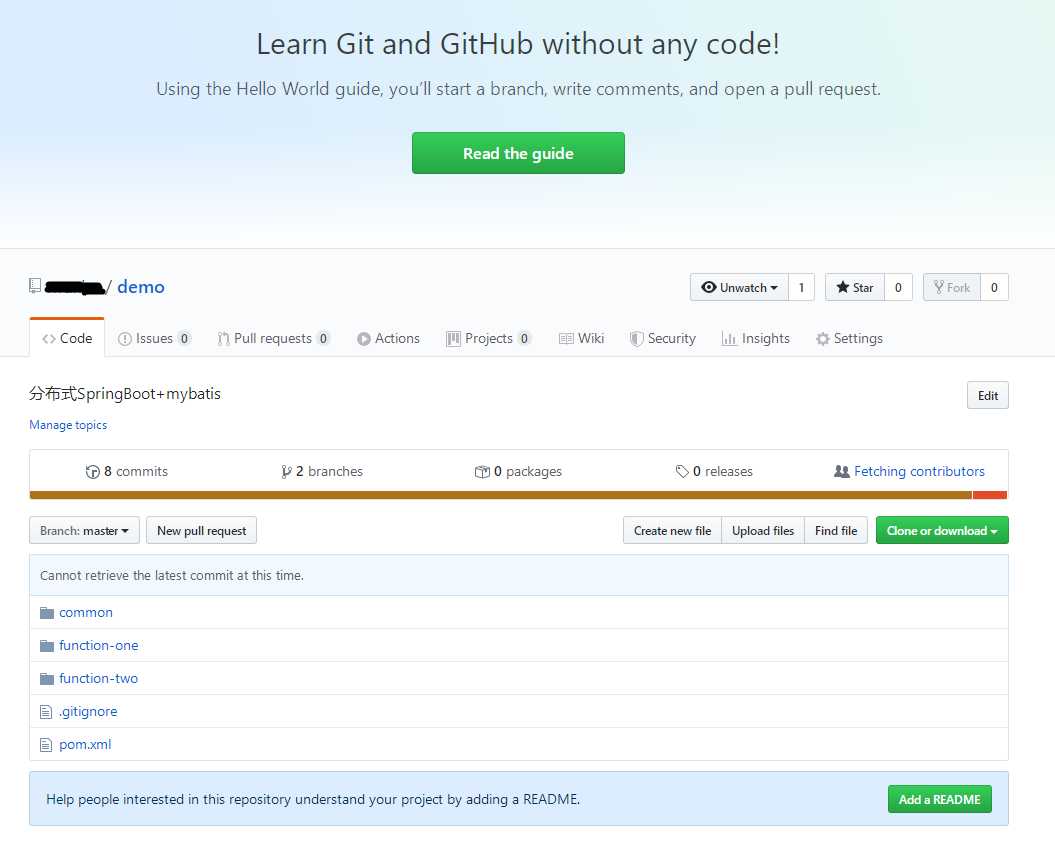Click the bar graph icon in Insights tab

tap(729, 339)
